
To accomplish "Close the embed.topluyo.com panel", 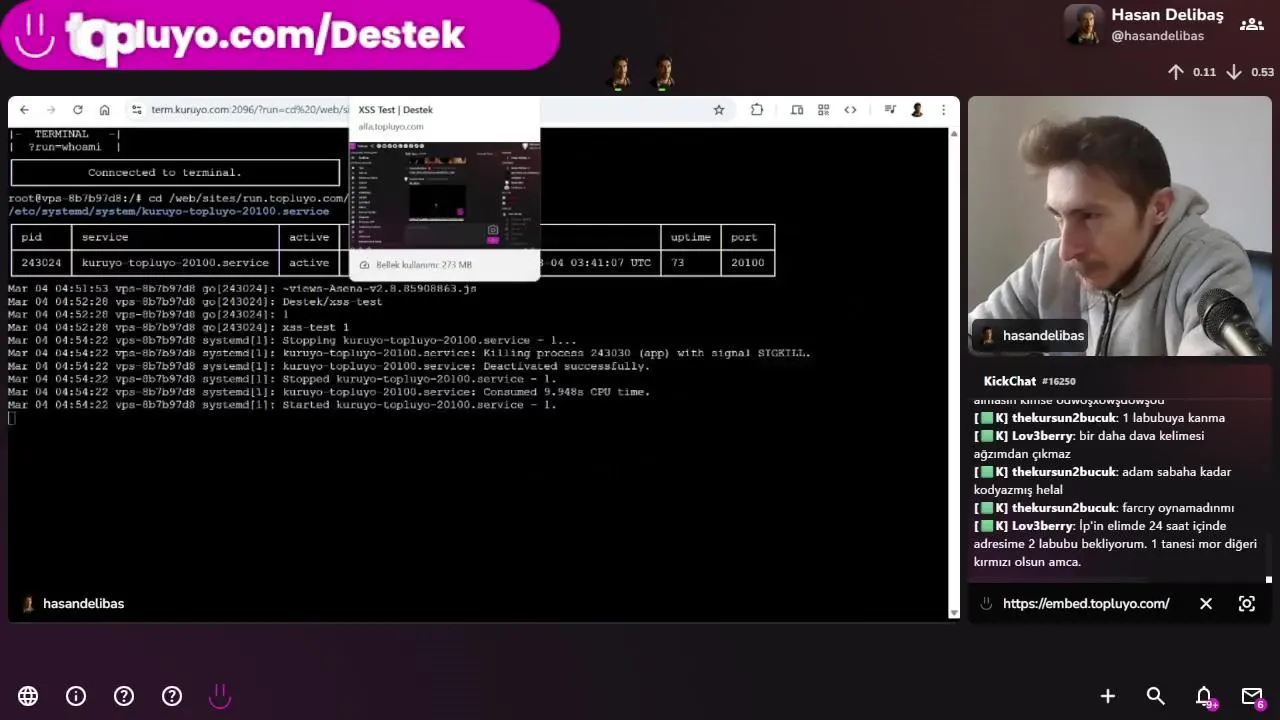I will point(1206,604).
